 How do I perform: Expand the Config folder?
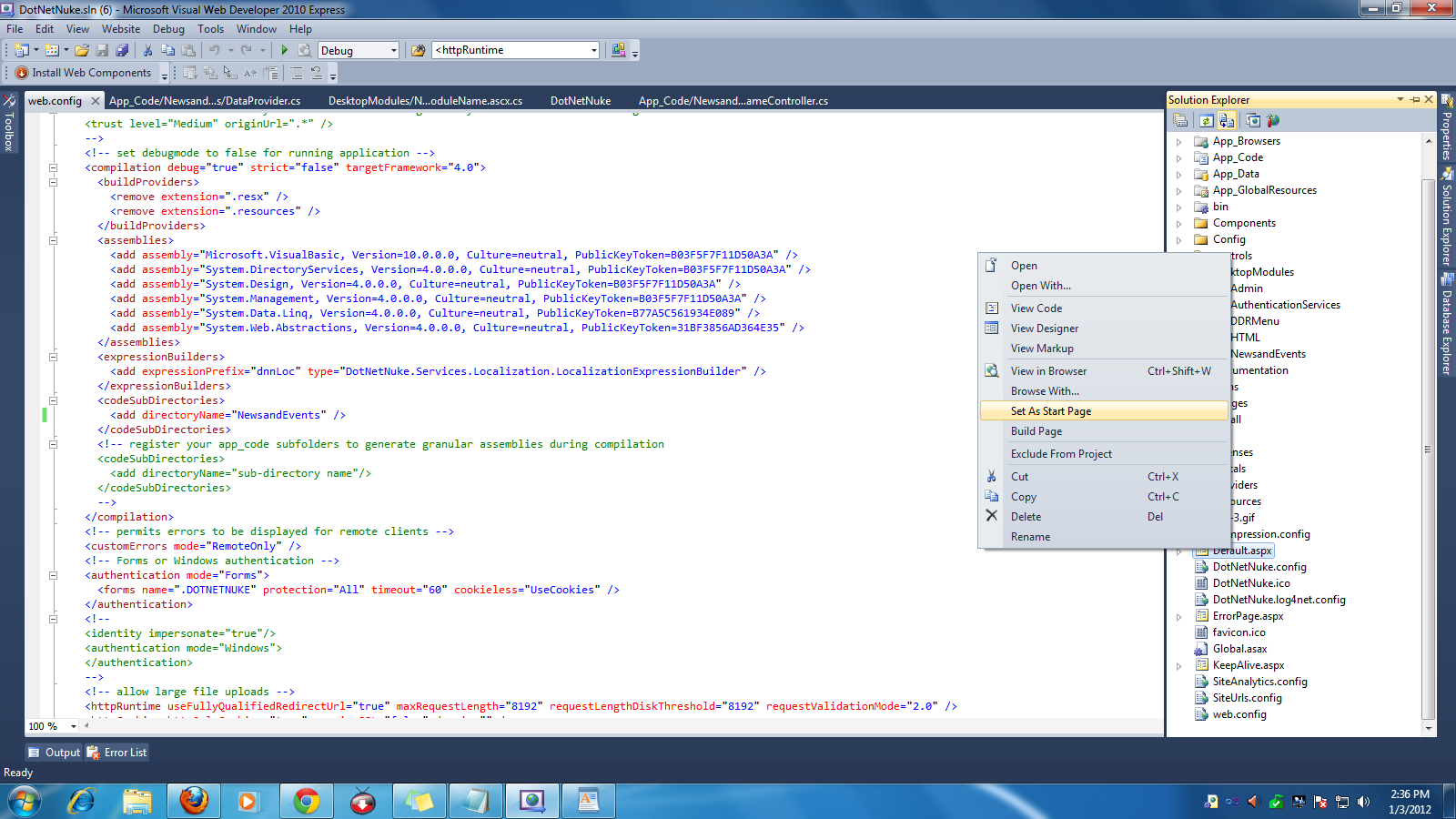[x=1179, y=240]
